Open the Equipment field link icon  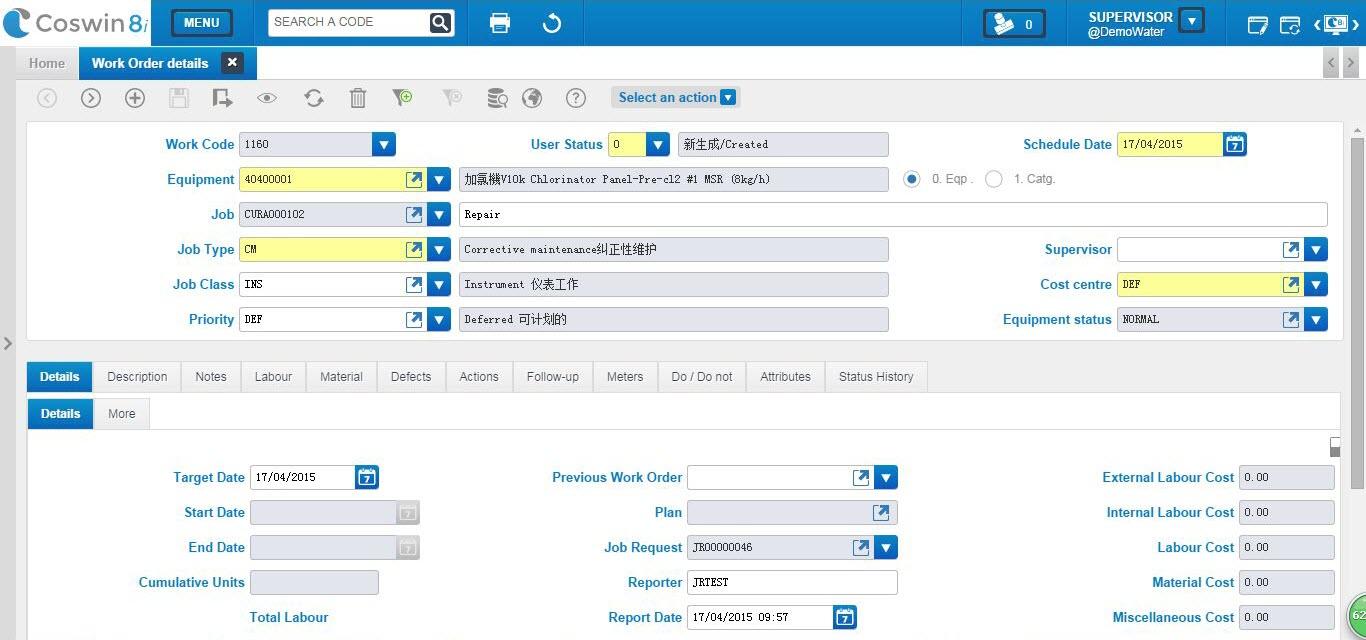(414, 180)
